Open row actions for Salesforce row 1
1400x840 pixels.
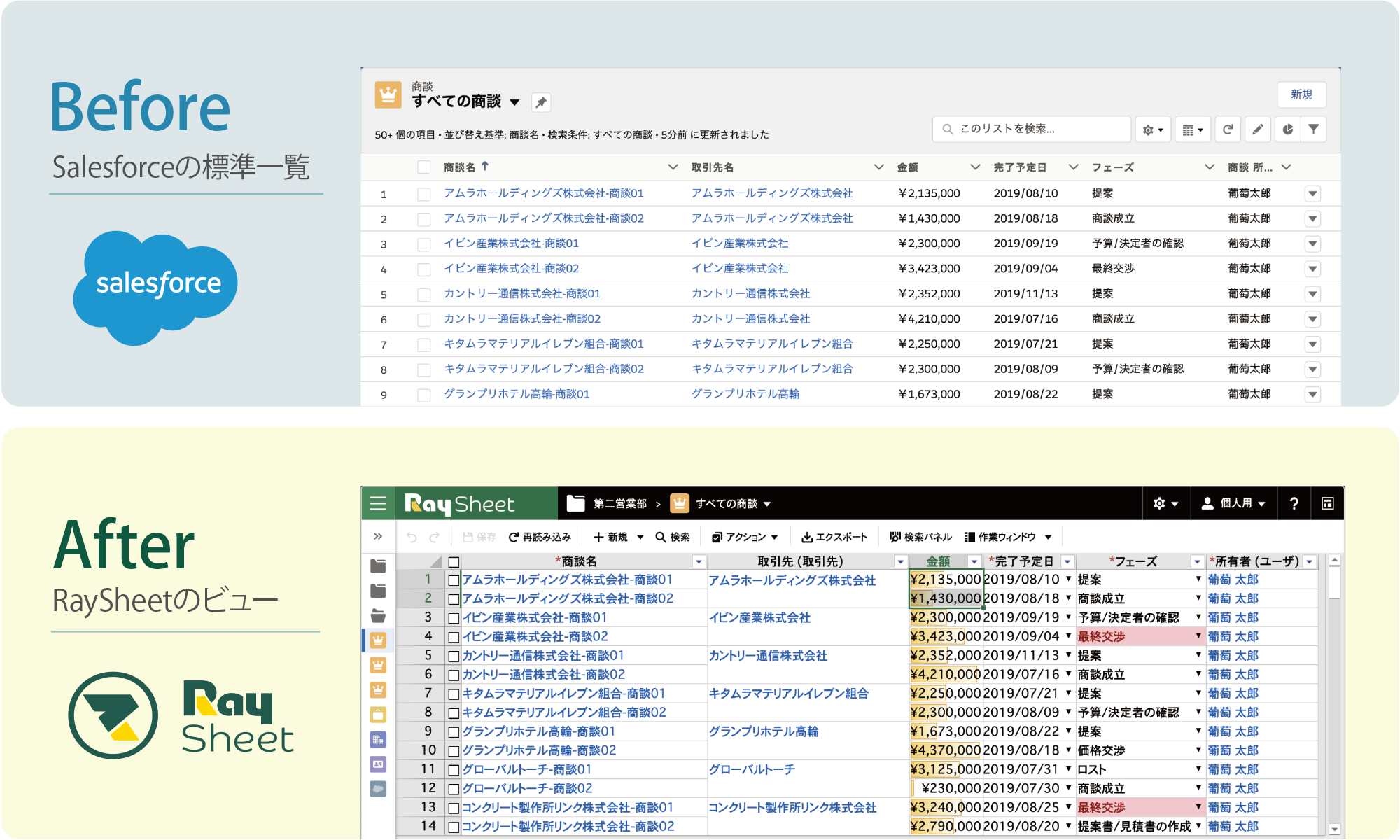pos(1312,194)
